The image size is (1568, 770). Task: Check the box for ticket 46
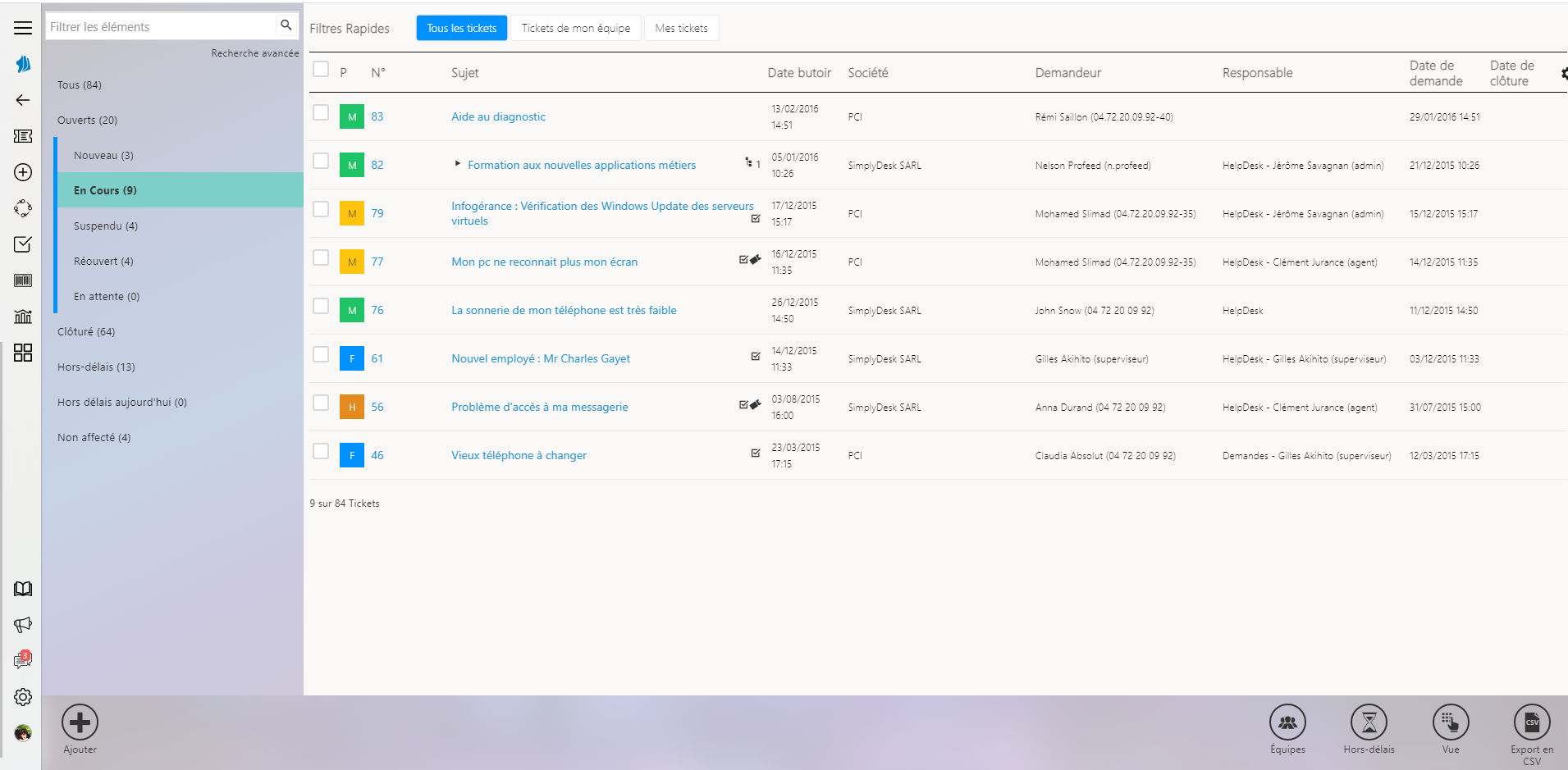point(321,451)
